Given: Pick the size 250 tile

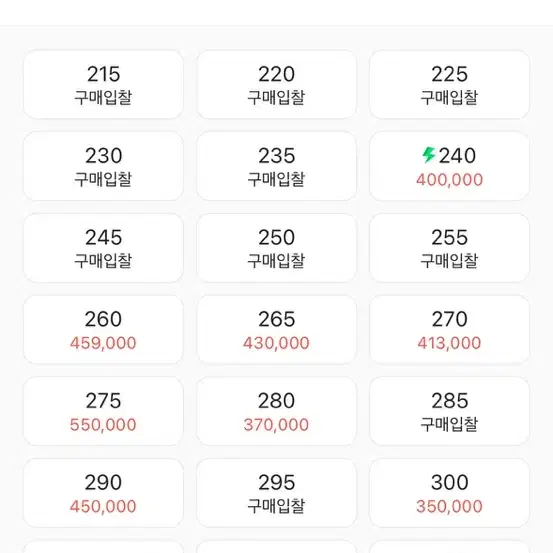Looking at the screenshot, I should [x=276, y=248].
